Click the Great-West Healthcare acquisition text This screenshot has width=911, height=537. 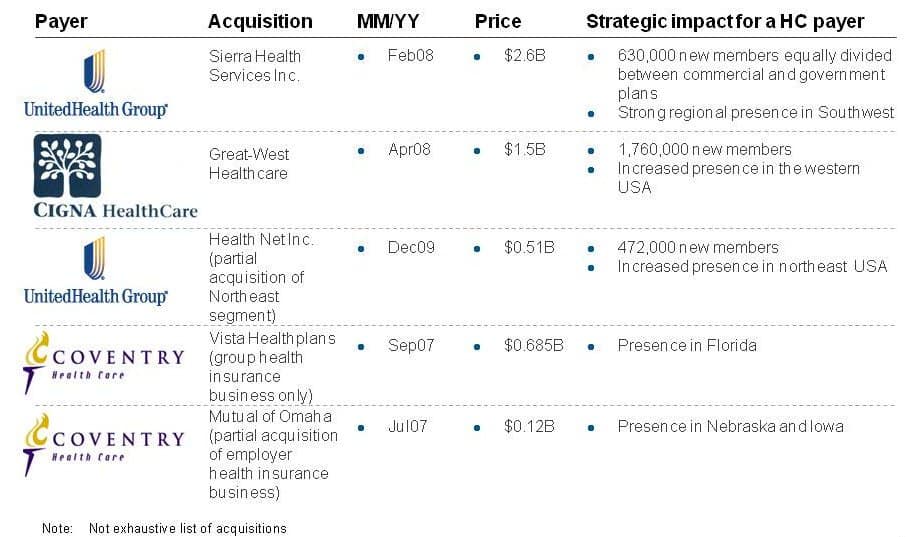coord(249,164)
